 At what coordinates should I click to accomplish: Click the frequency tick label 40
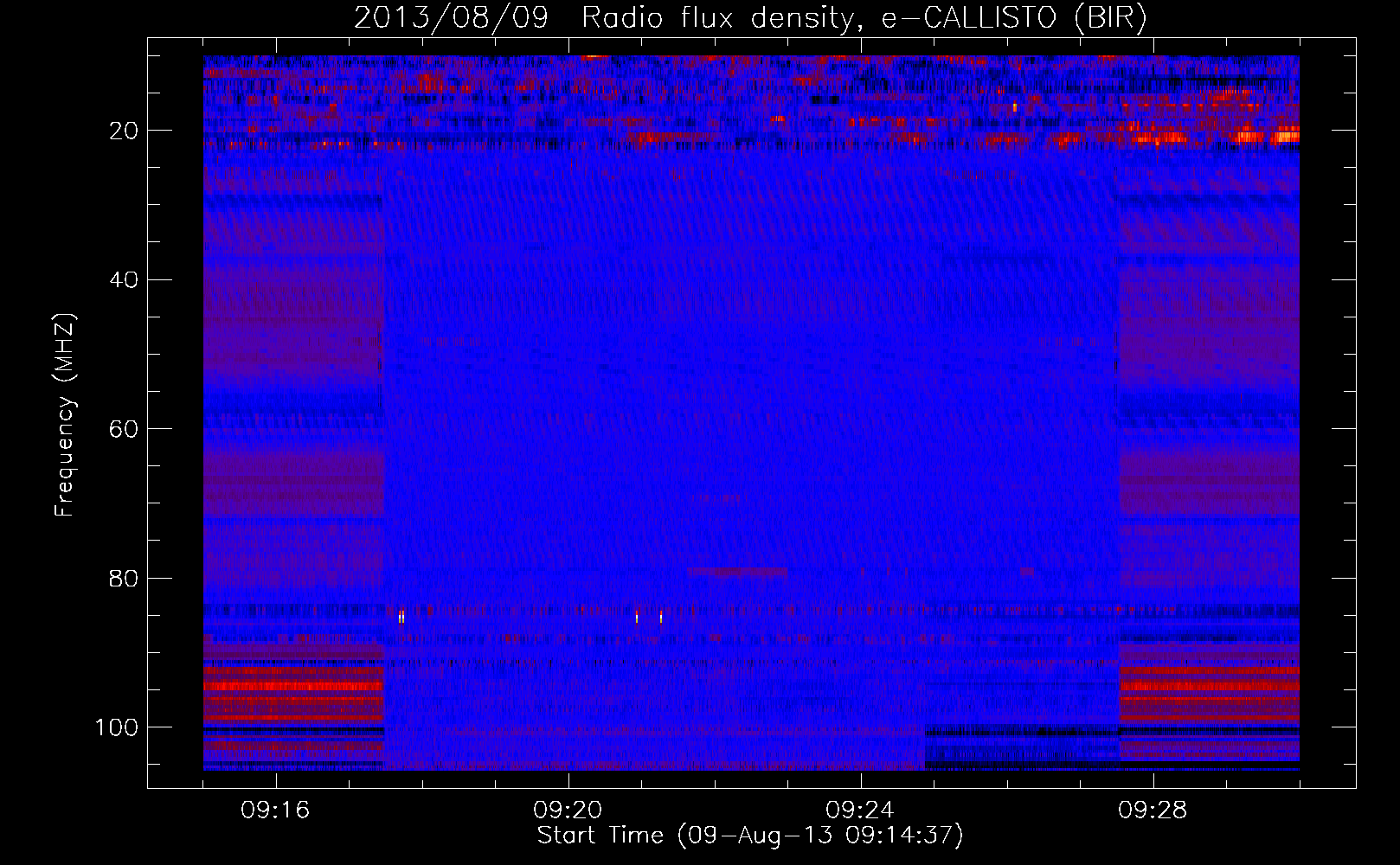click(x=125, y=279)
